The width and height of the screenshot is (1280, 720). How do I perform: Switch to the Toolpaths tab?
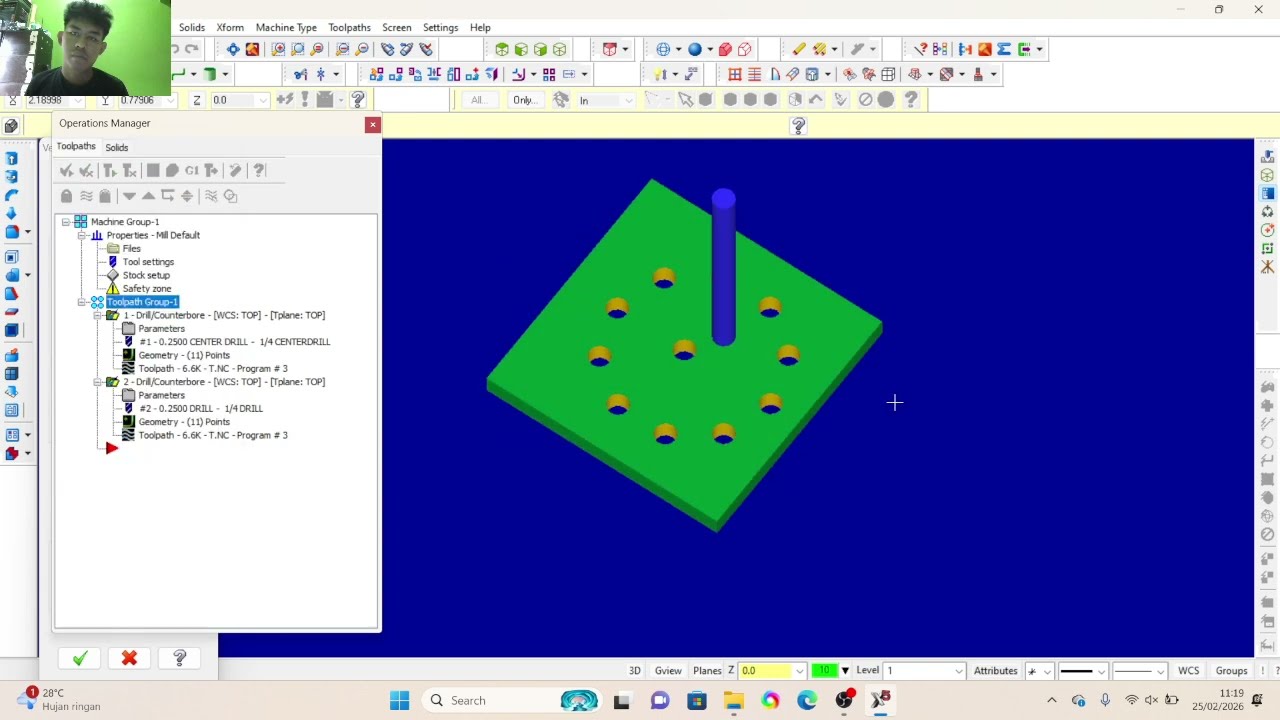click(x=76, y=146)
